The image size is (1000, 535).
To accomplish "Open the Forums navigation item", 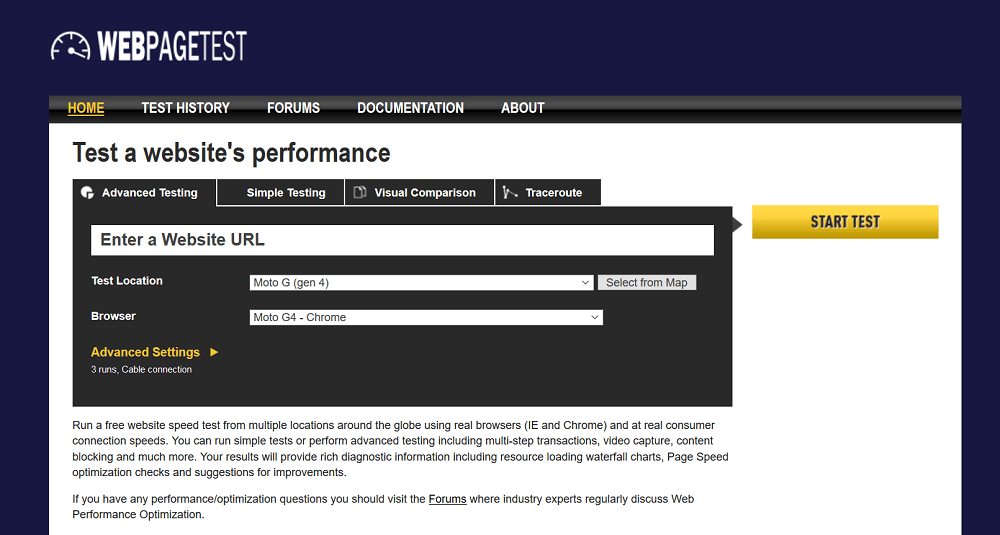I will [x=293, y=108].
